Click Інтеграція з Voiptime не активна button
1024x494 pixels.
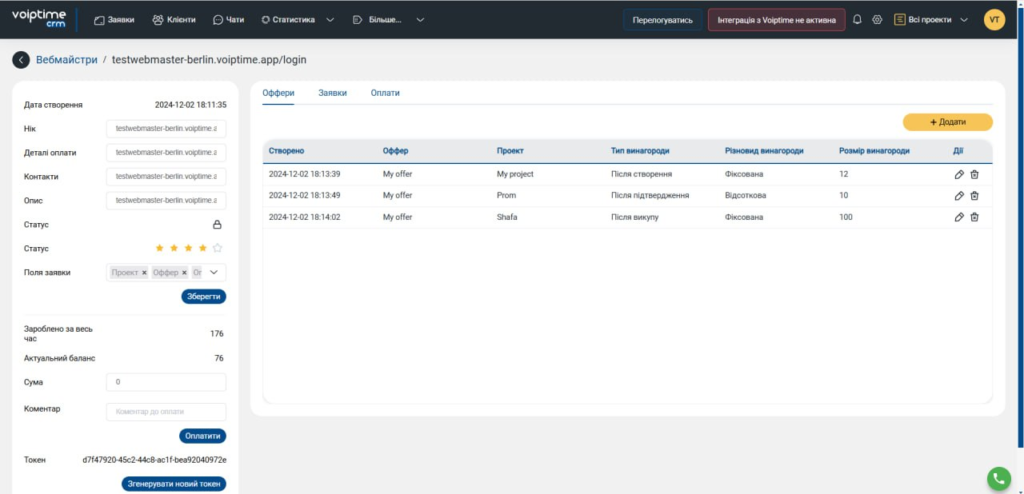(x=776, y=20)
